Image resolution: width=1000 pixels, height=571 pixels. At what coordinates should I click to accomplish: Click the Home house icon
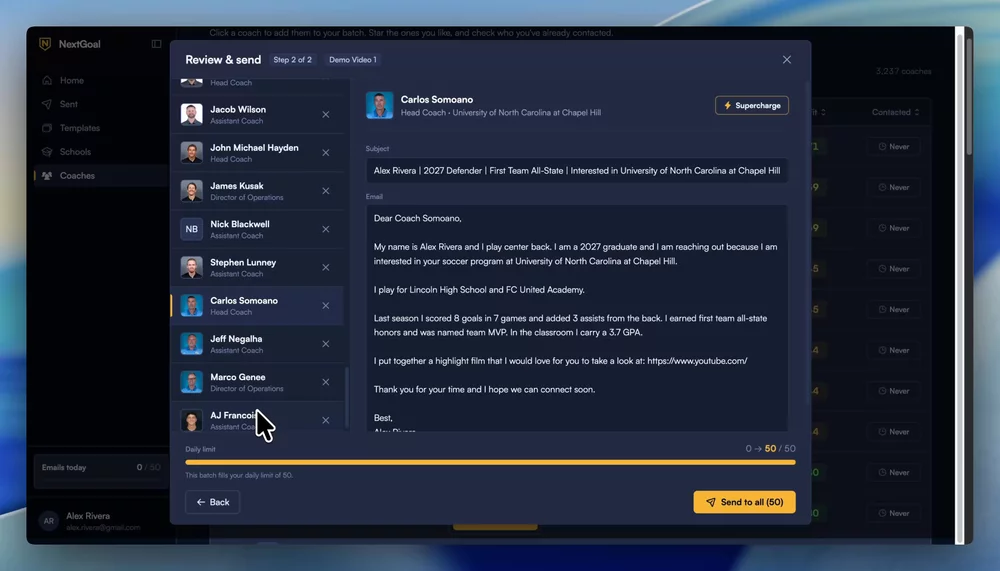(47, 80)
